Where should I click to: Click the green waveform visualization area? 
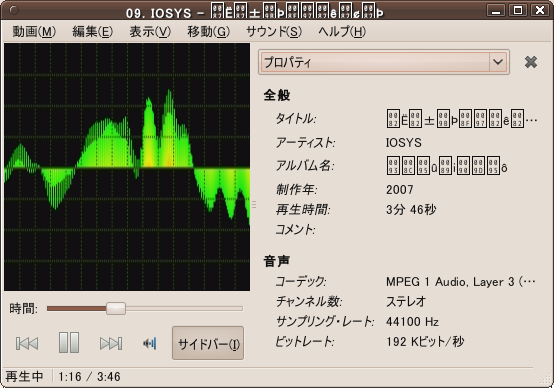click(x=127, y=167)
